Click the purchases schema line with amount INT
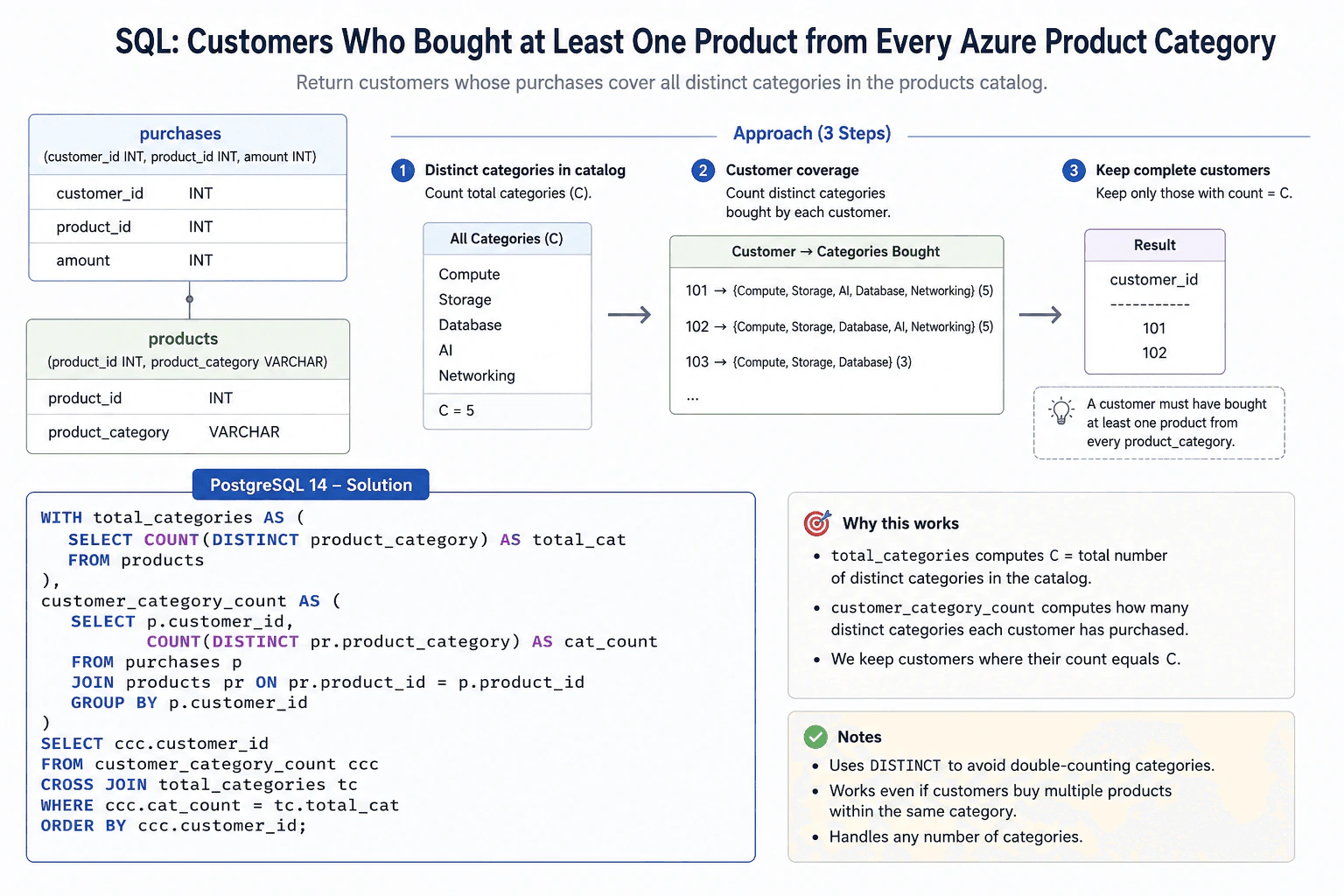The width and height of the screenshot is (1344, 896). (180, 157)
